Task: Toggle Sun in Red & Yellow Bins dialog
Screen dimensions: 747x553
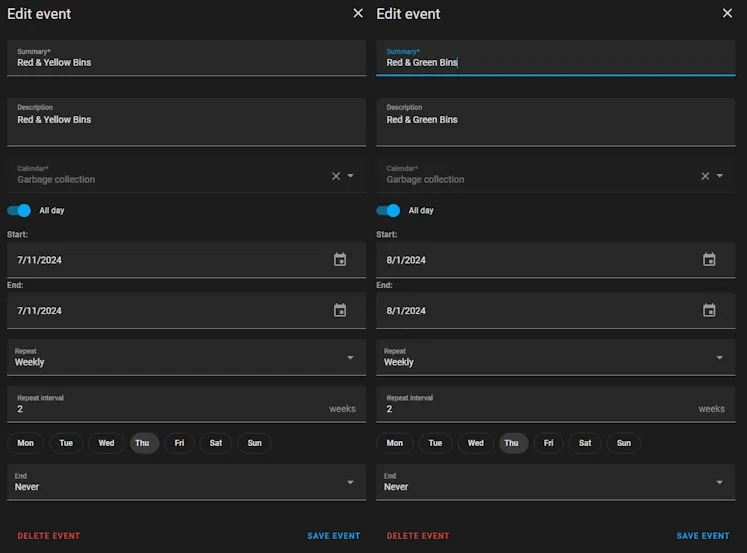Action: [x=254, y=443]
